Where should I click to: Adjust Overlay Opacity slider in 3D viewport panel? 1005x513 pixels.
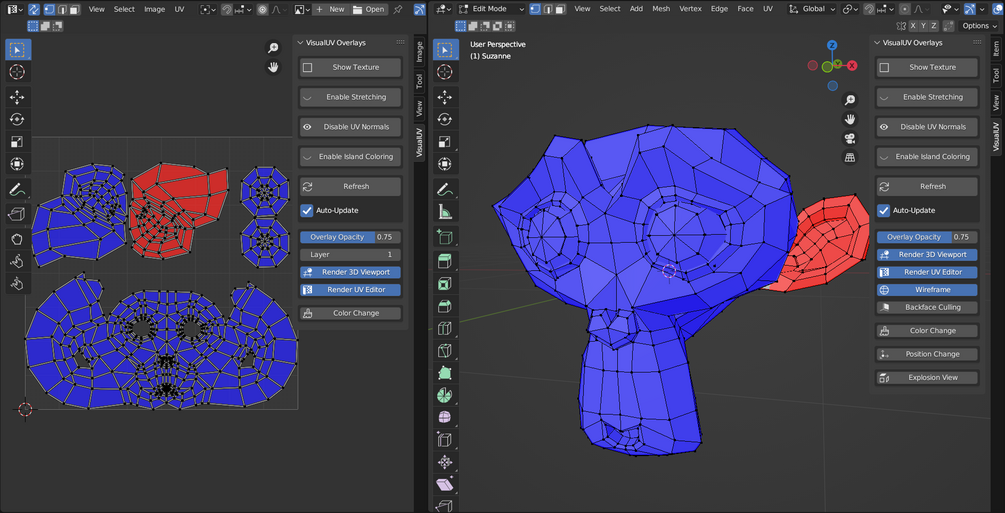click(x=927, y=237)
